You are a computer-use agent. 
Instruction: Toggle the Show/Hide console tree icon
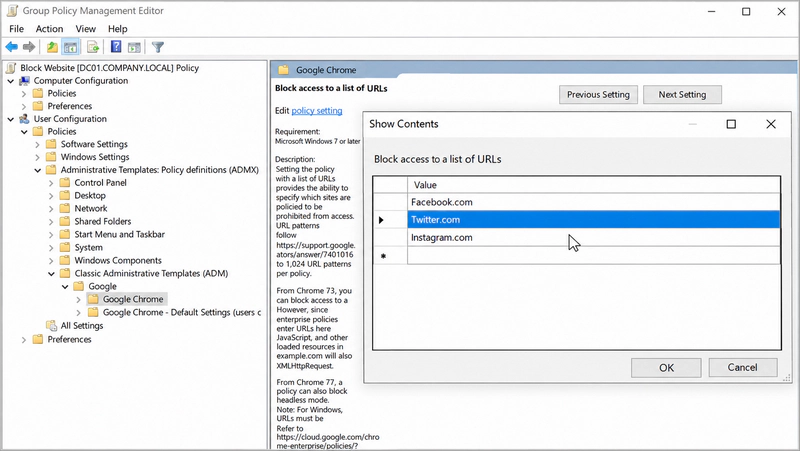[70, 47]
